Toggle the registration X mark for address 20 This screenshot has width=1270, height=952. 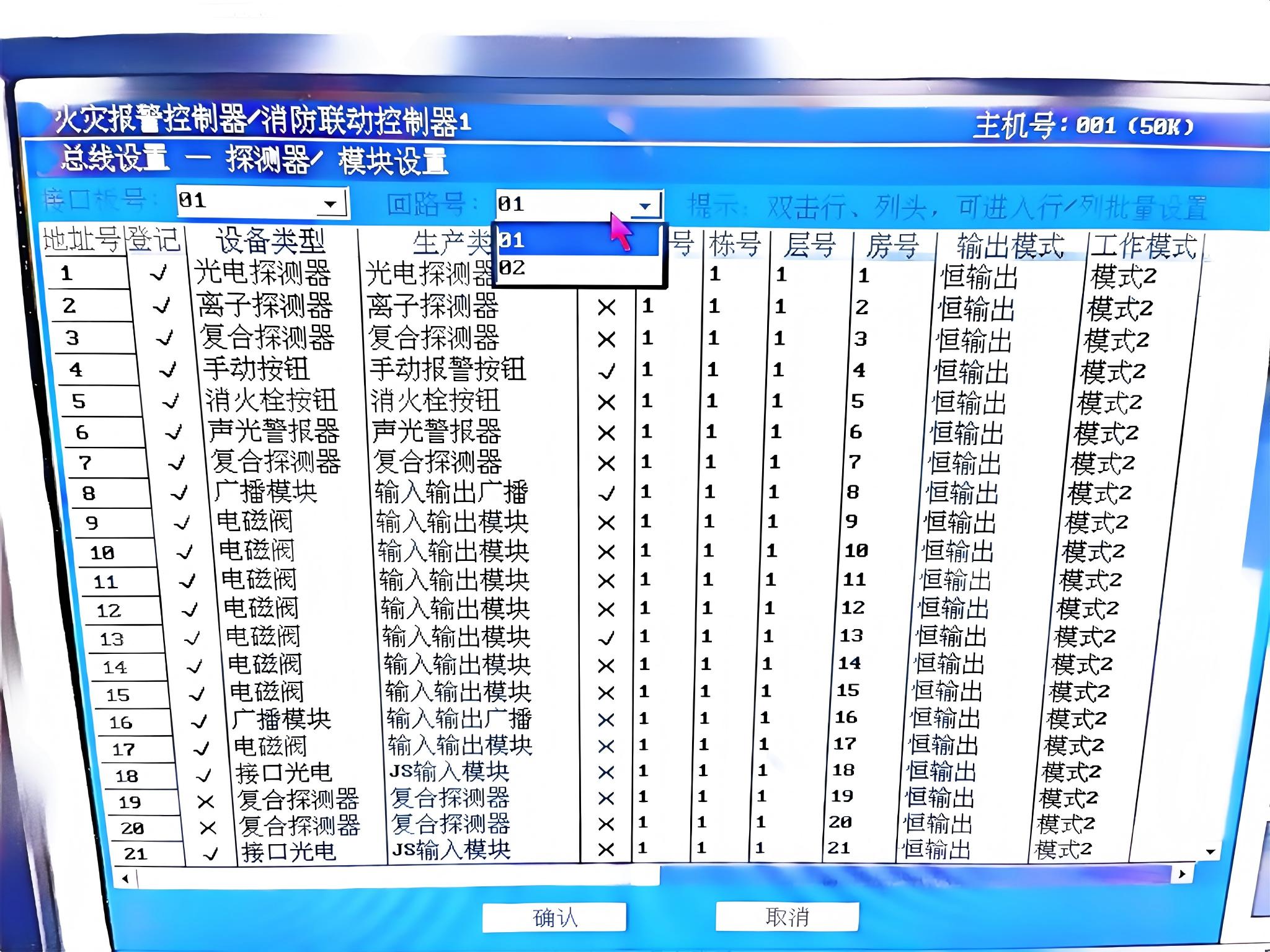tap(208, 828)
